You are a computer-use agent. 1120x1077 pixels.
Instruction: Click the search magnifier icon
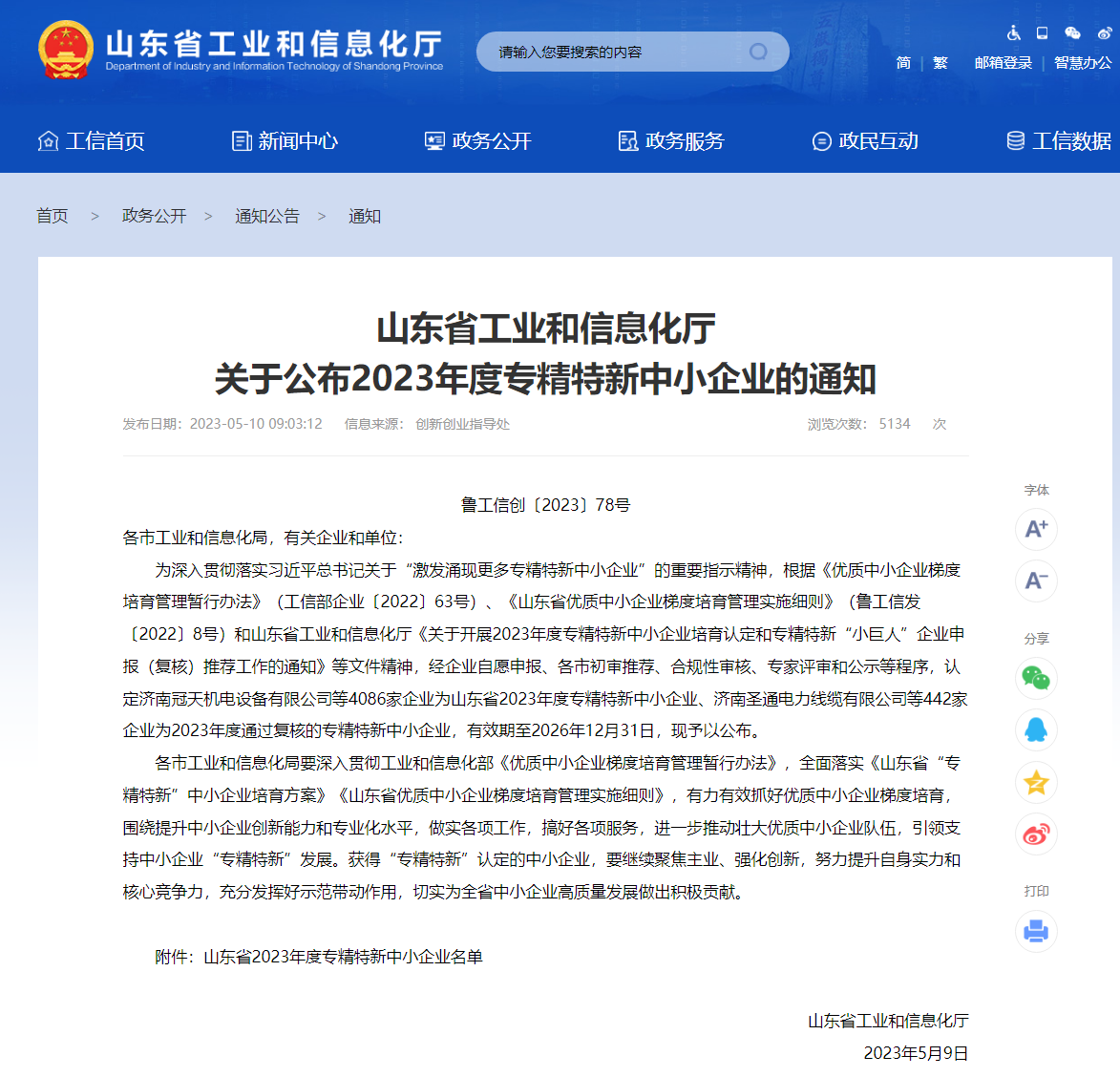(758, 52)
